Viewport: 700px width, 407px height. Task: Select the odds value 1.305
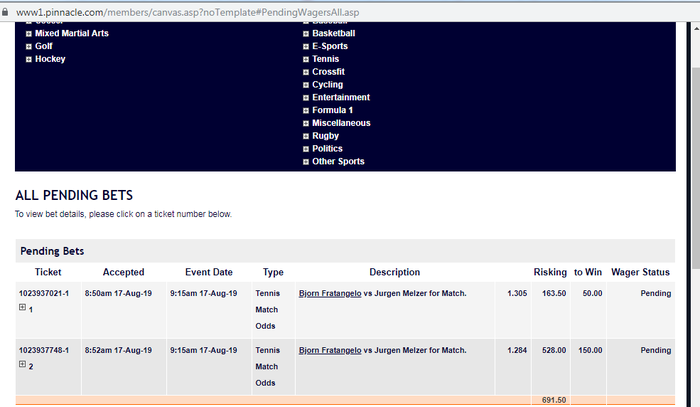coord(517,294)
